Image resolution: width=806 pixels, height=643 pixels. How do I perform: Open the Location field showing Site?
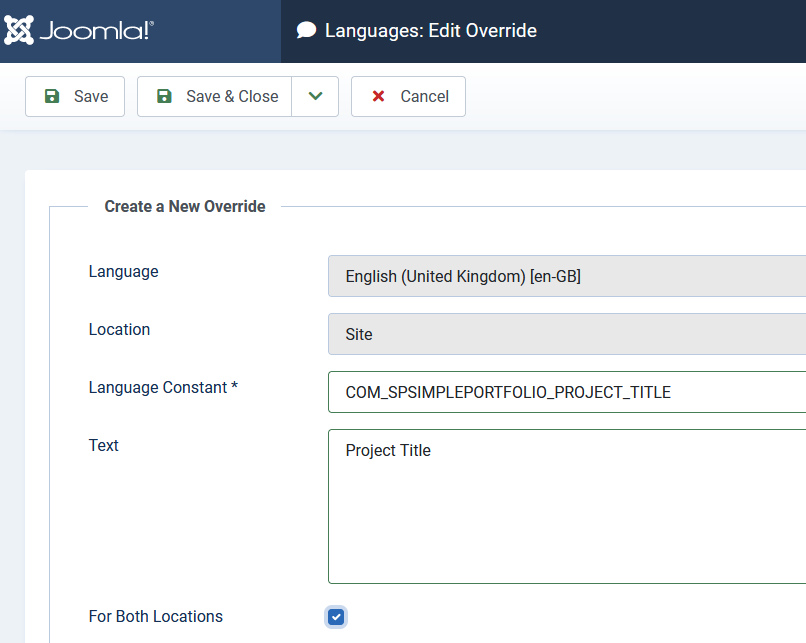click(x=566, y=335)
